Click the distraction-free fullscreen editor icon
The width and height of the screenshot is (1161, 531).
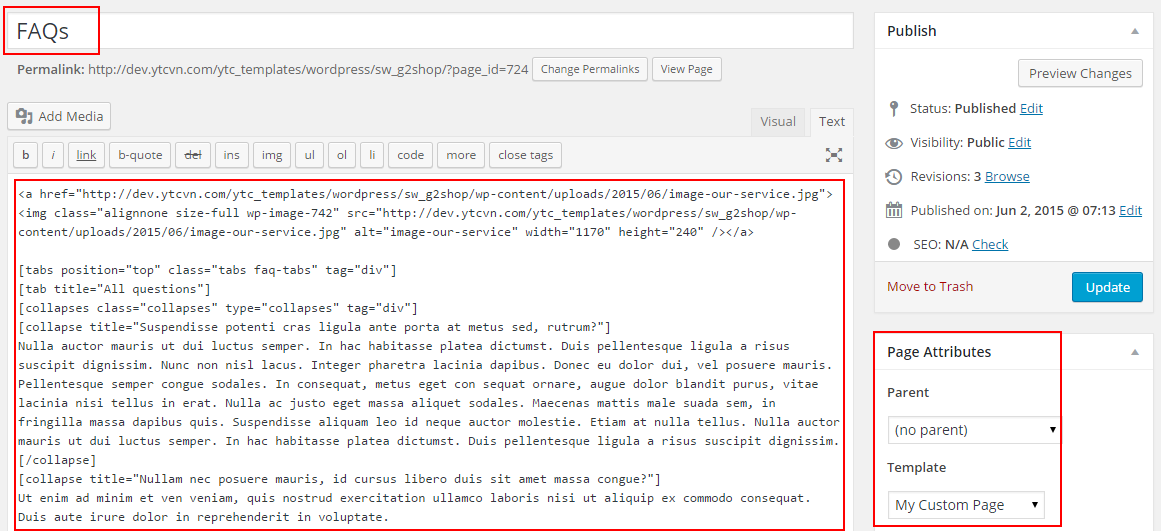[x=834, y=155]
